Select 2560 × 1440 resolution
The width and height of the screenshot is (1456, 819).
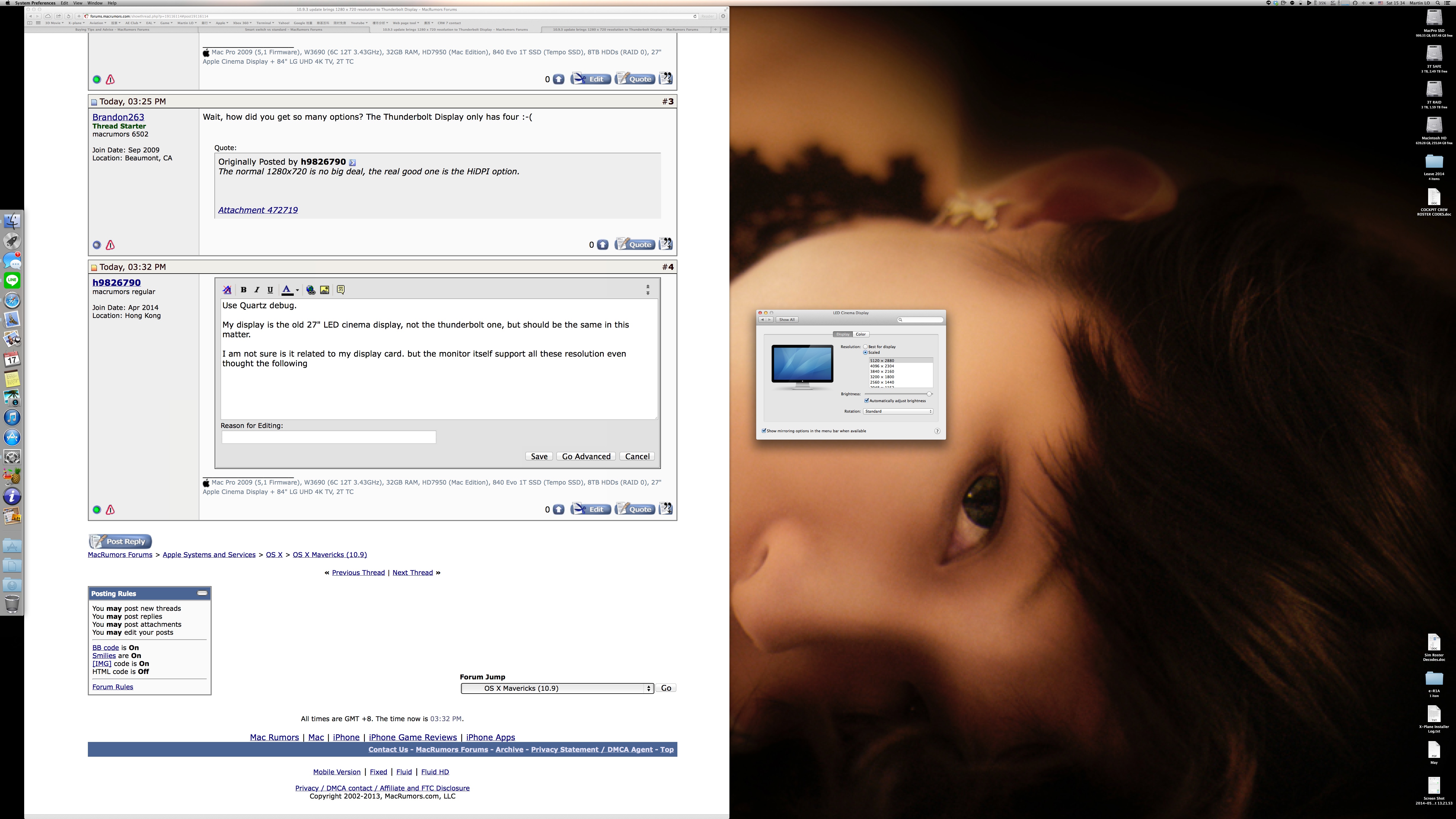[x=901, y=382]
